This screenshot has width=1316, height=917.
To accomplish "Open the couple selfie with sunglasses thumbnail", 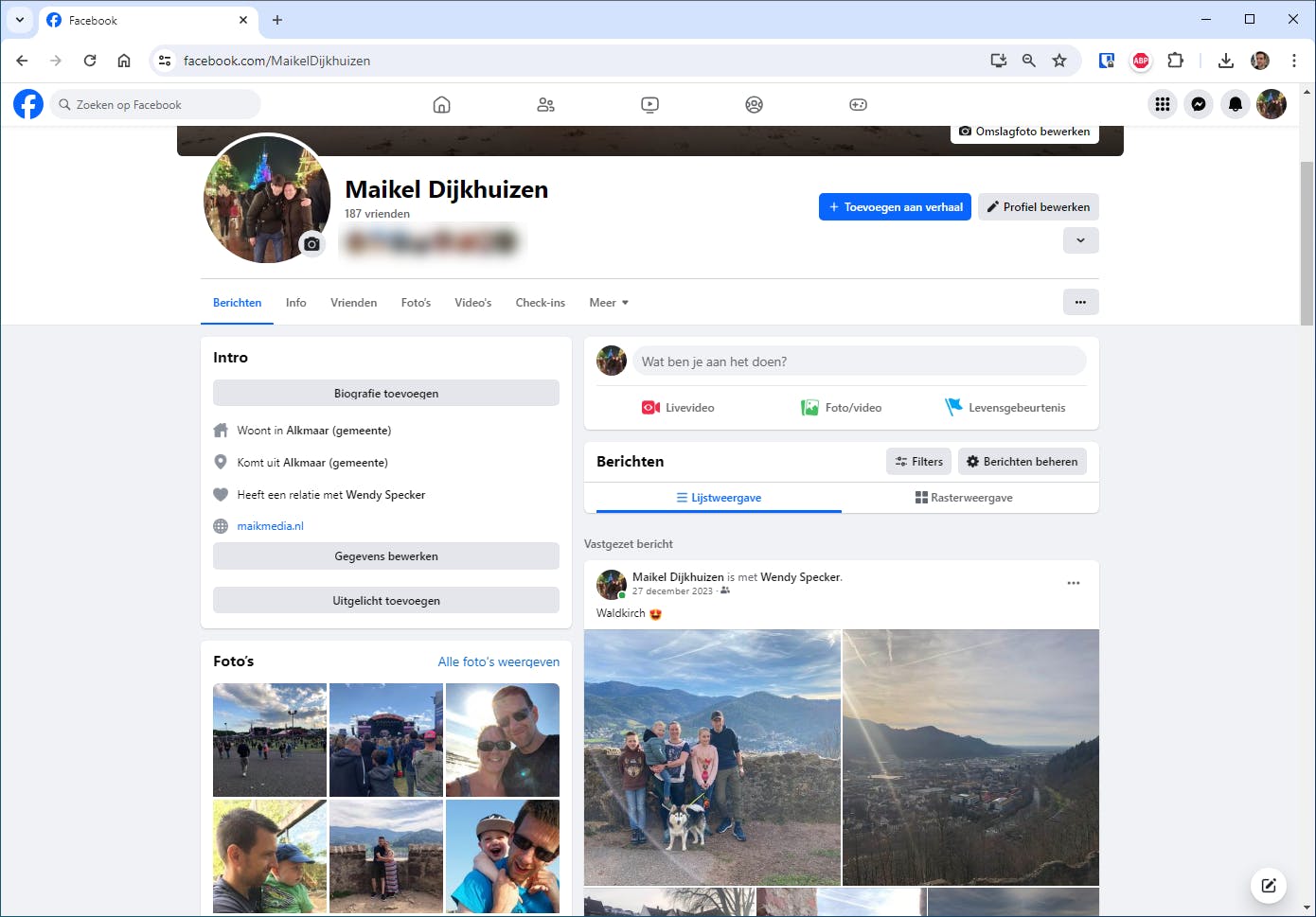I will point(503,740).
